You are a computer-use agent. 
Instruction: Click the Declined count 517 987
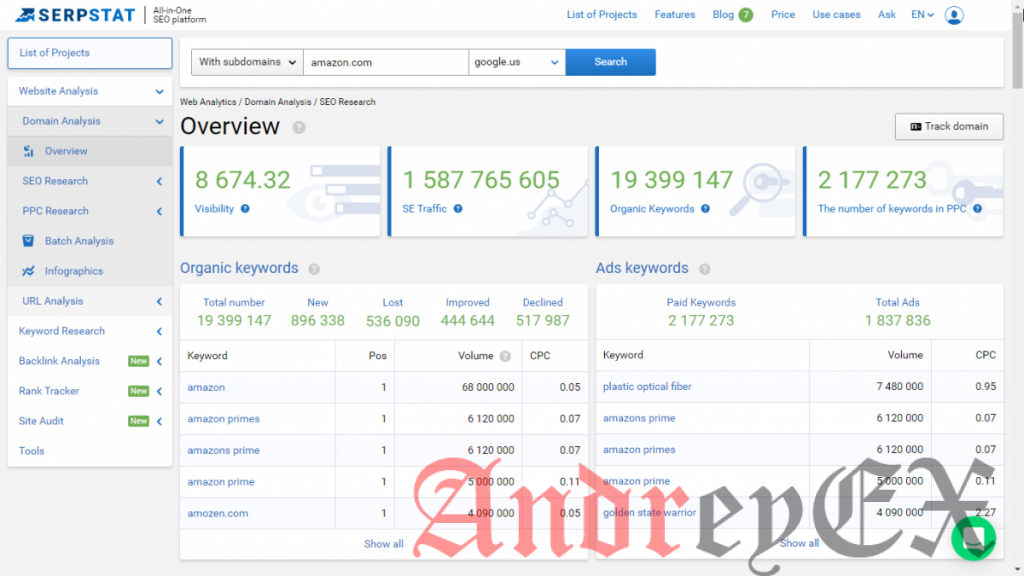tap(543, 321)
